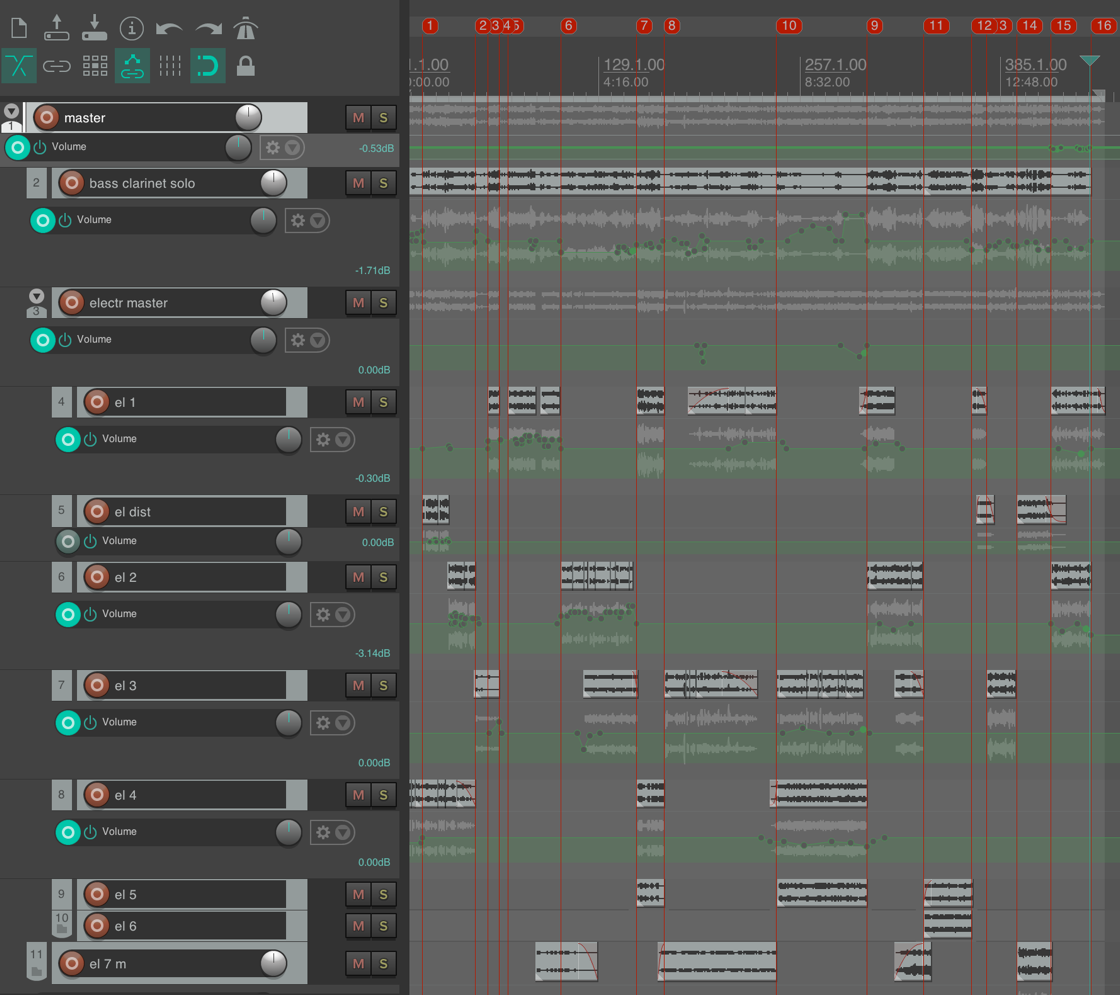Collapse the electr master folder arrow
1120x995 pixels.
pyautogui.click(x=36, y=296)
